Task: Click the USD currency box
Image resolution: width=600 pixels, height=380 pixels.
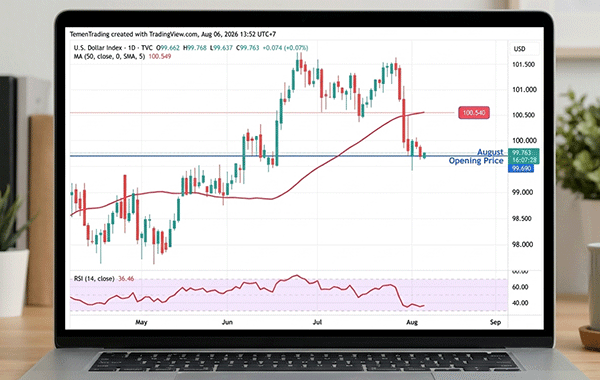Action: (524, 49)
